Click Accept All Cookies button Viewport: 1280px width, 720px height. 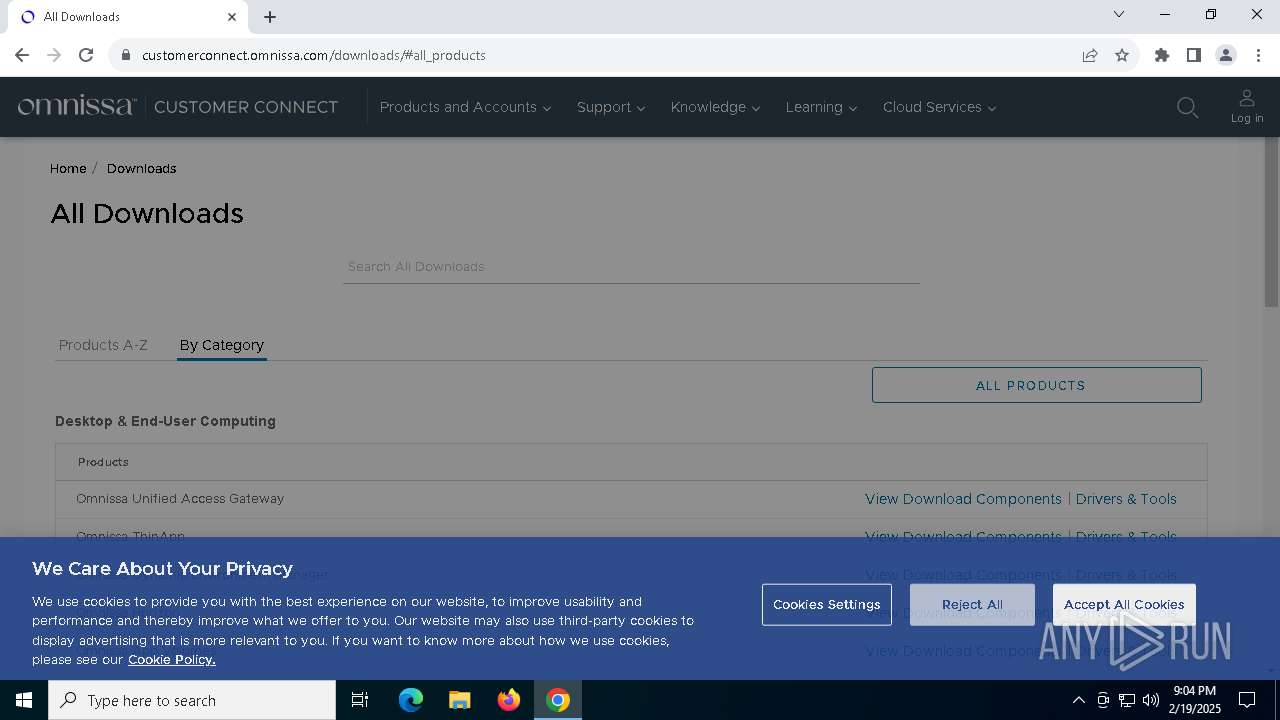[x=1124, y=605]
